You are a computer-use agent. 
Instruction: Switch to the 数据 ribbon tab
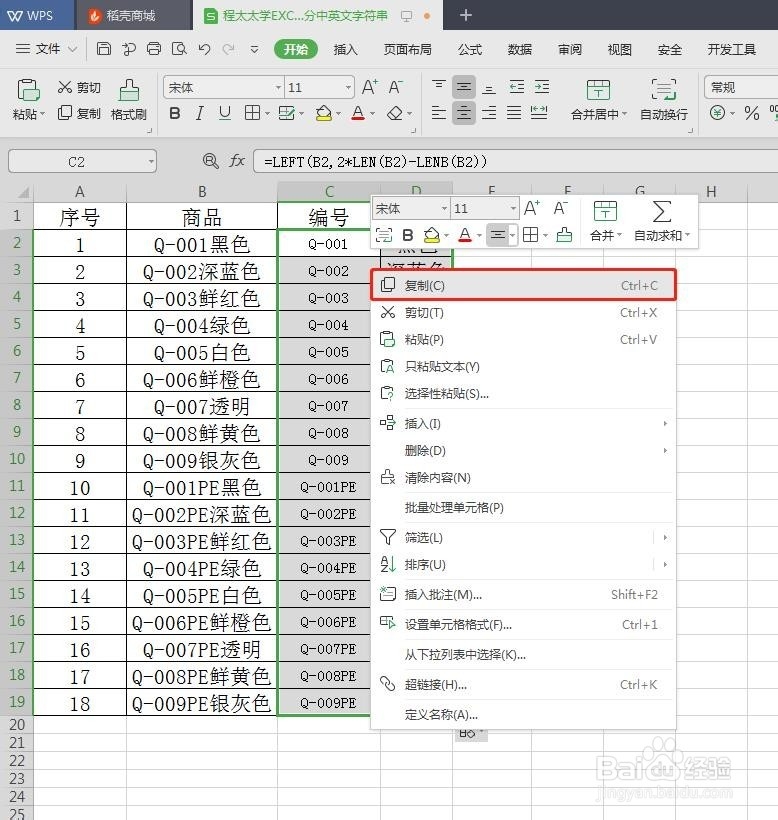520,50
